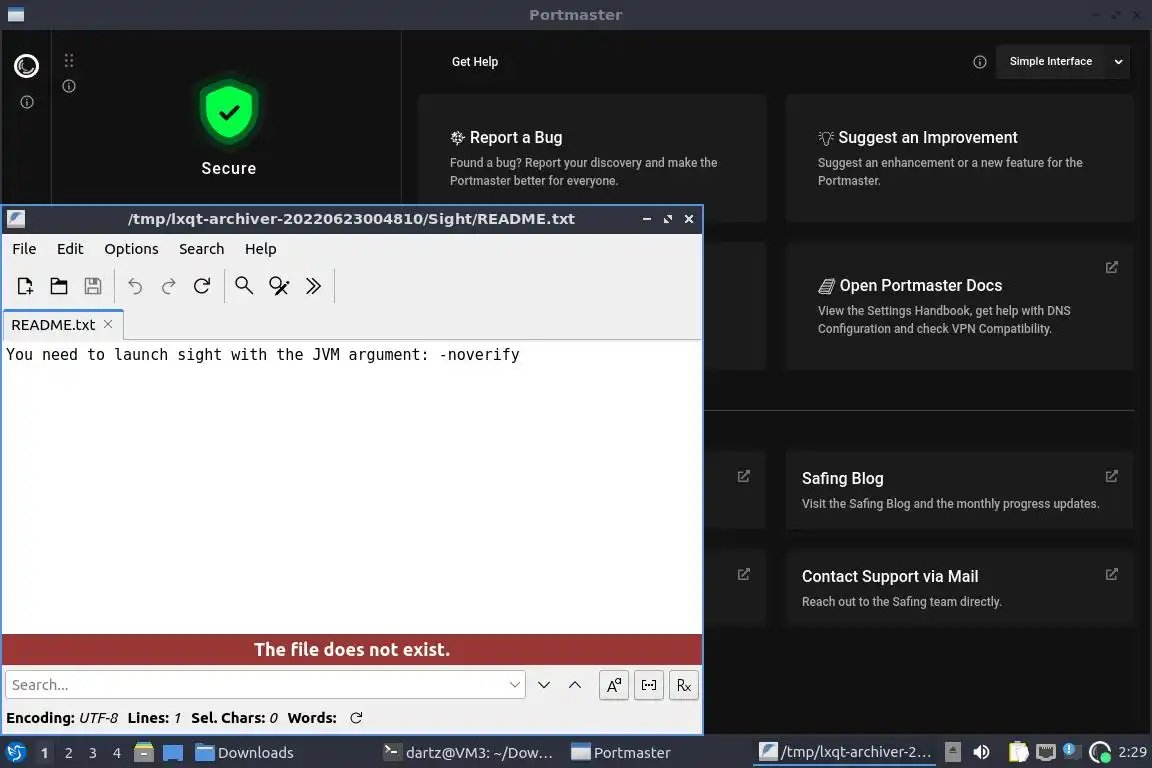
Task: Click the Get Help heading in Portmaster
Action: (475, 62)
